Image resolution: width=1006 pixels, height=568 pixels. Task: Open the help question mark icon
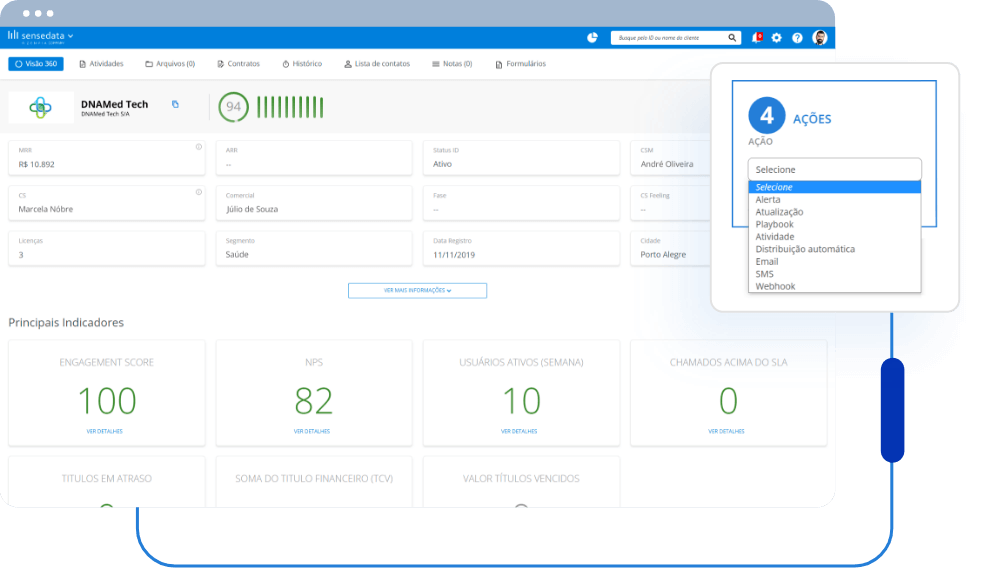797,38
